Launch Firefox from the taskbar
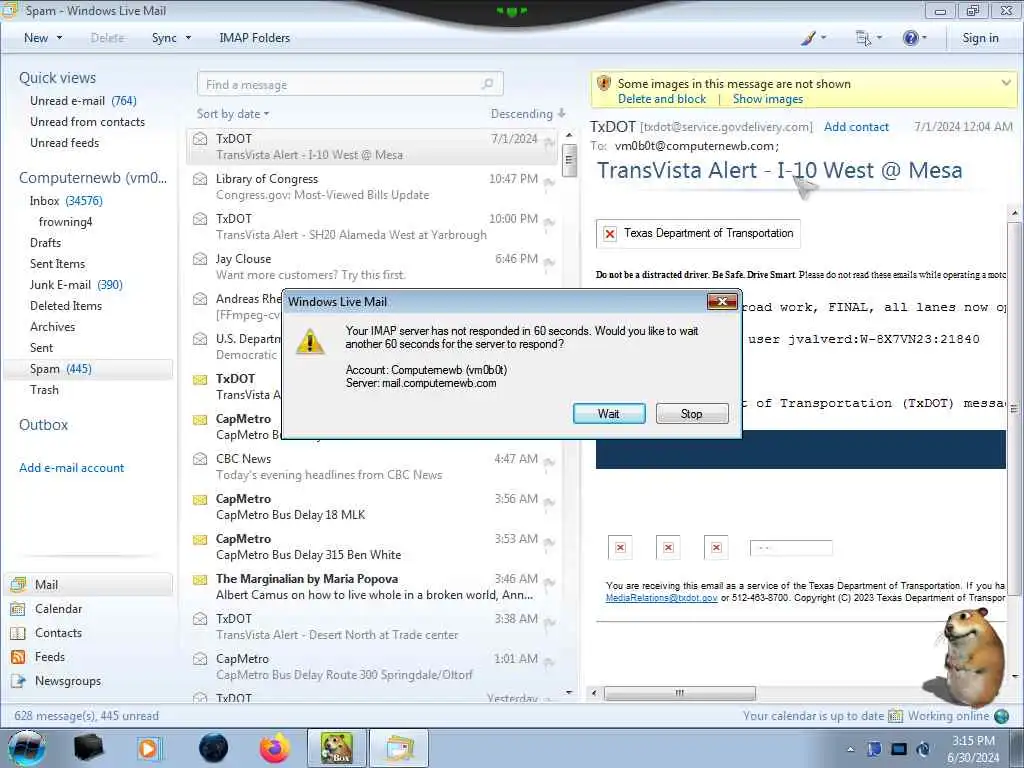The height and width of the screenshot is (768, 1024). 275,748
